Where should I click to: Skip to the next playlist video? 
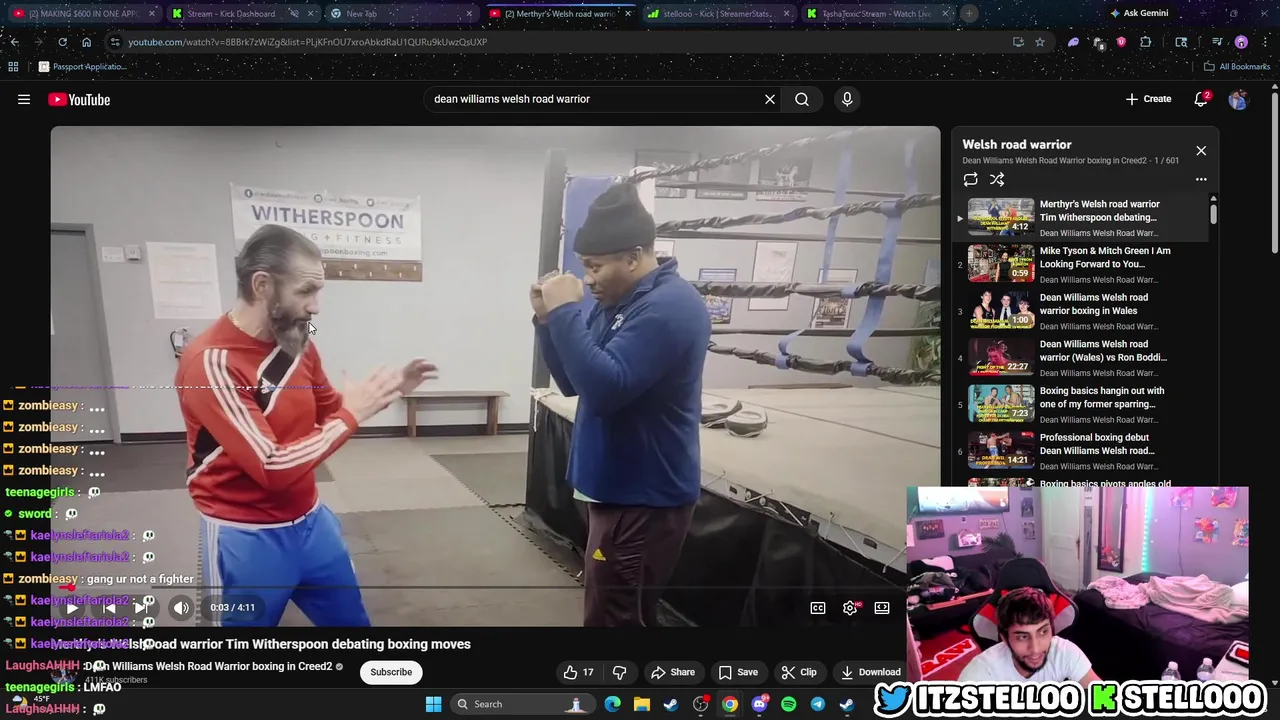(141, 607)
